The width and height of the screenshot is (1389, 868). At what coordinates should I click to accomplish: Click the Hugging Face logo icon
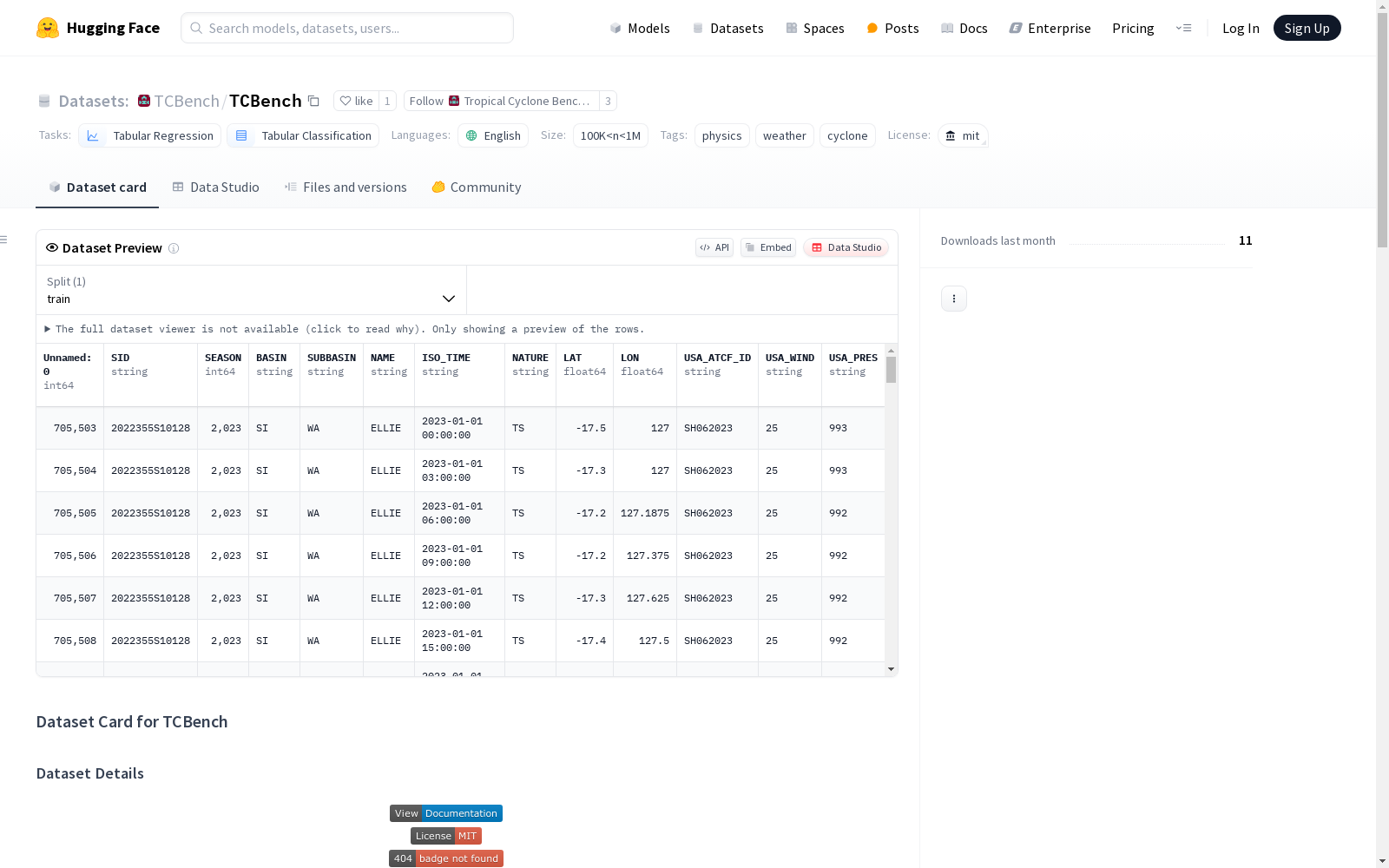(x=48, y=28)
